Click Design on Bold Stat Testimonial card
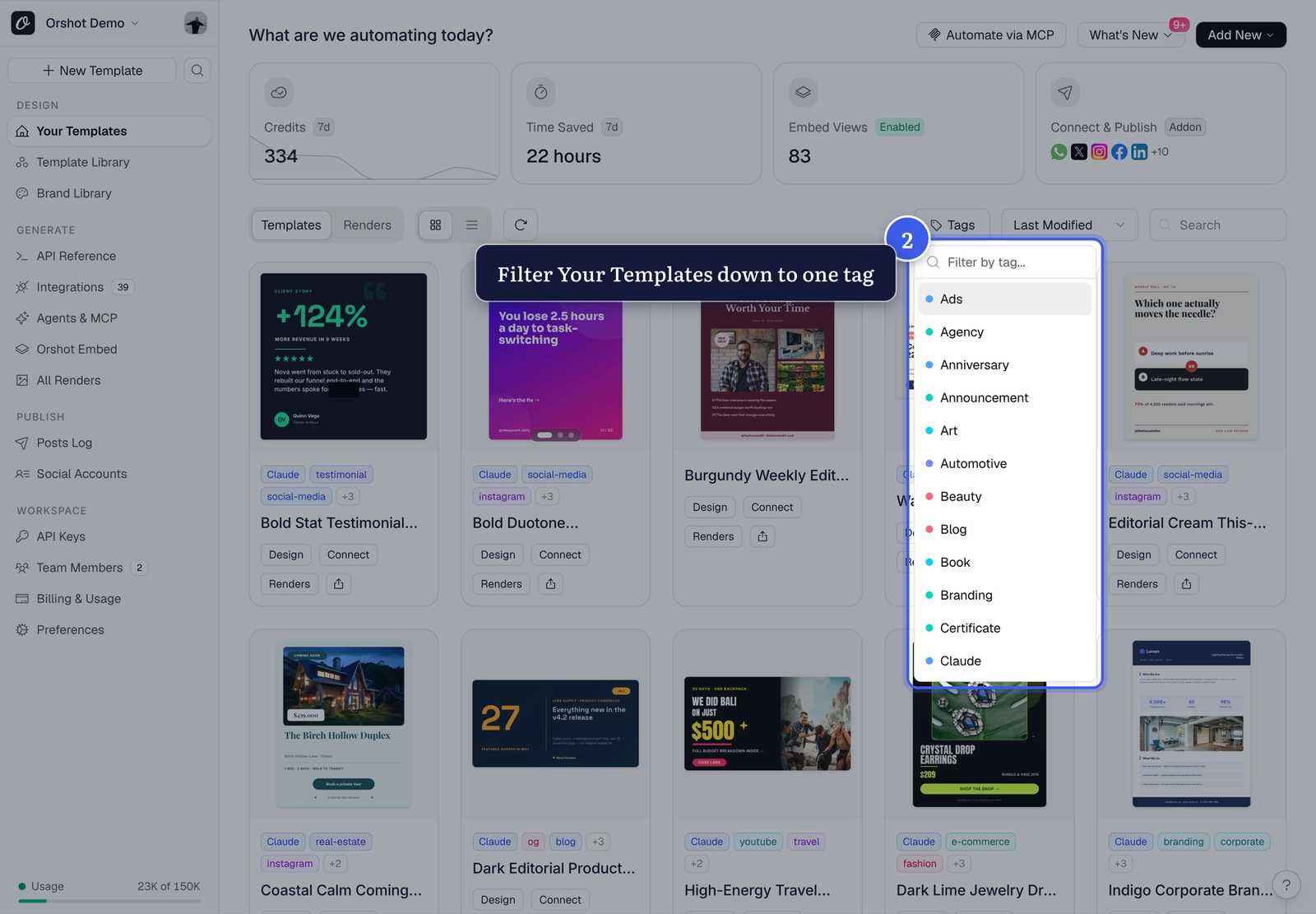 pos(286,555)
